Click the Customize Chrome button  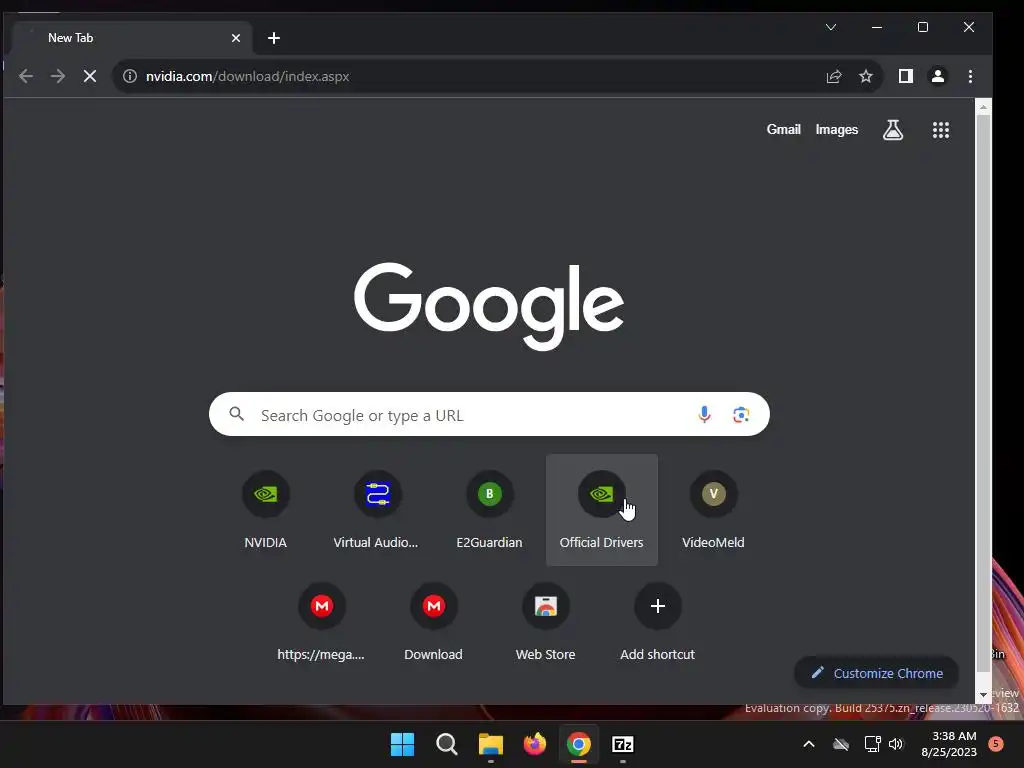(876, 673)
